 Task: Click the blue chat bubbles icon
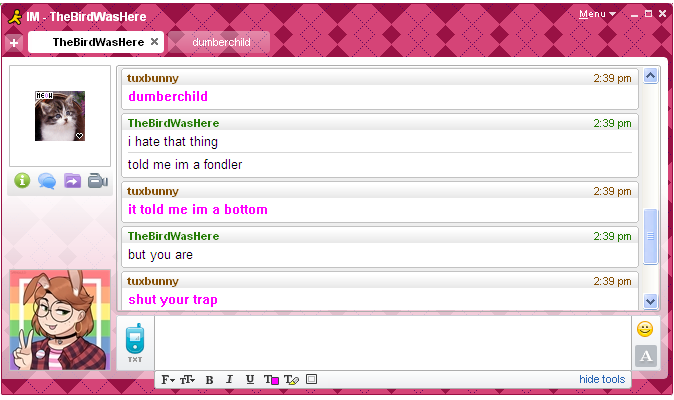[x=47, y=181]
